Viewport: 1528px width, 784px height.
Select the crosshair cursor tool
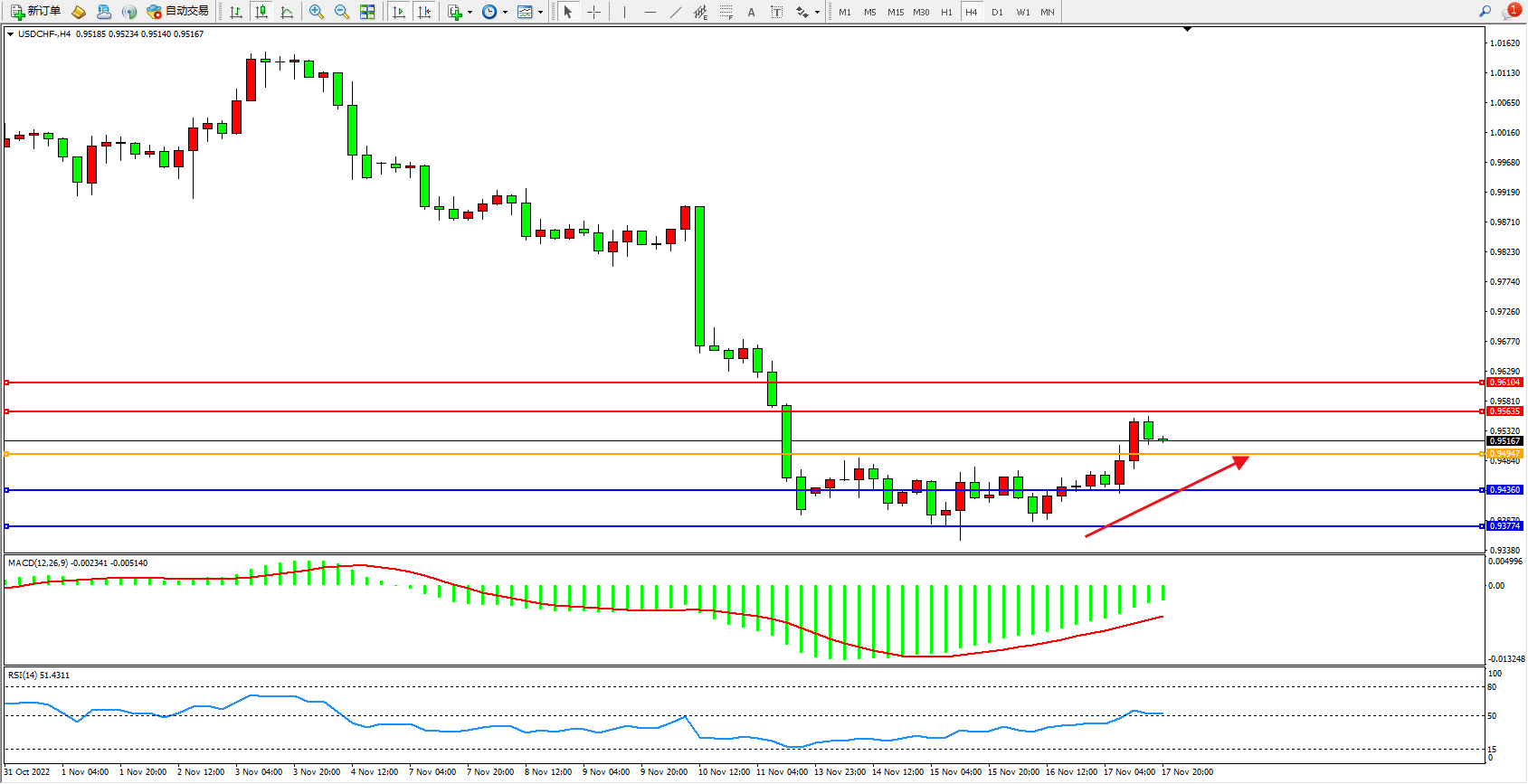pos(593,12)
